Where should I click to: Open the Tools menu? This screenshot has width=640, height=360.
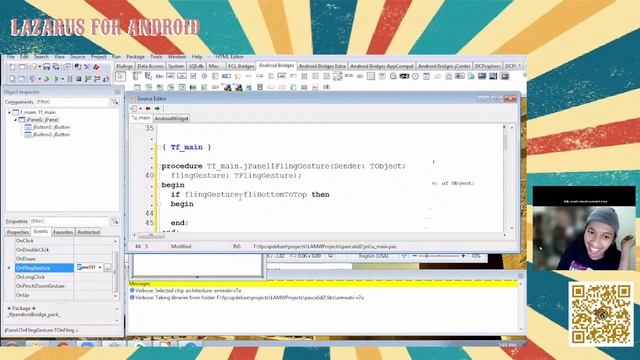pos(156,57)
